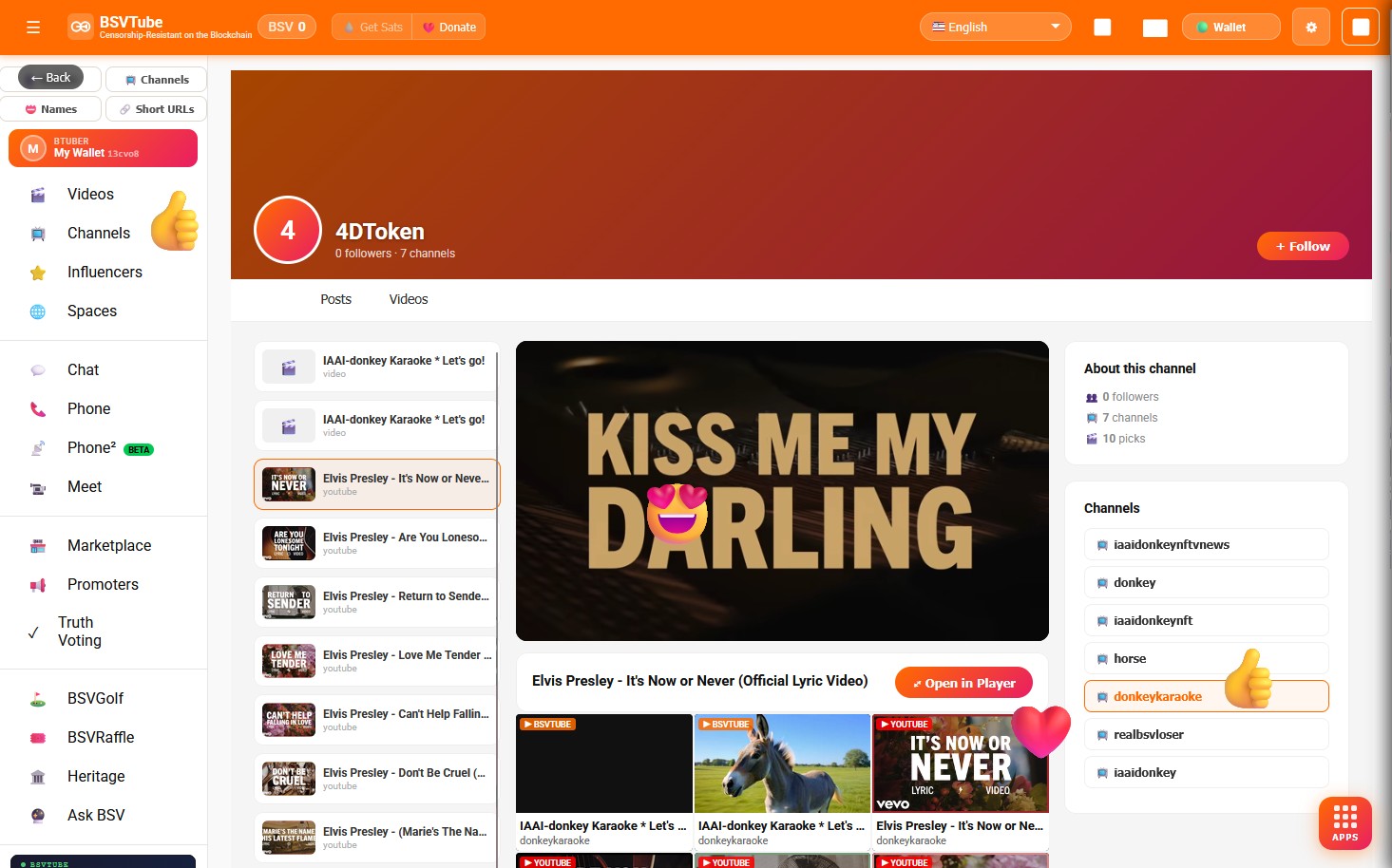1392x868 pixels.
Task: Open the hamburger menu in the header
Action: (33, 28)
